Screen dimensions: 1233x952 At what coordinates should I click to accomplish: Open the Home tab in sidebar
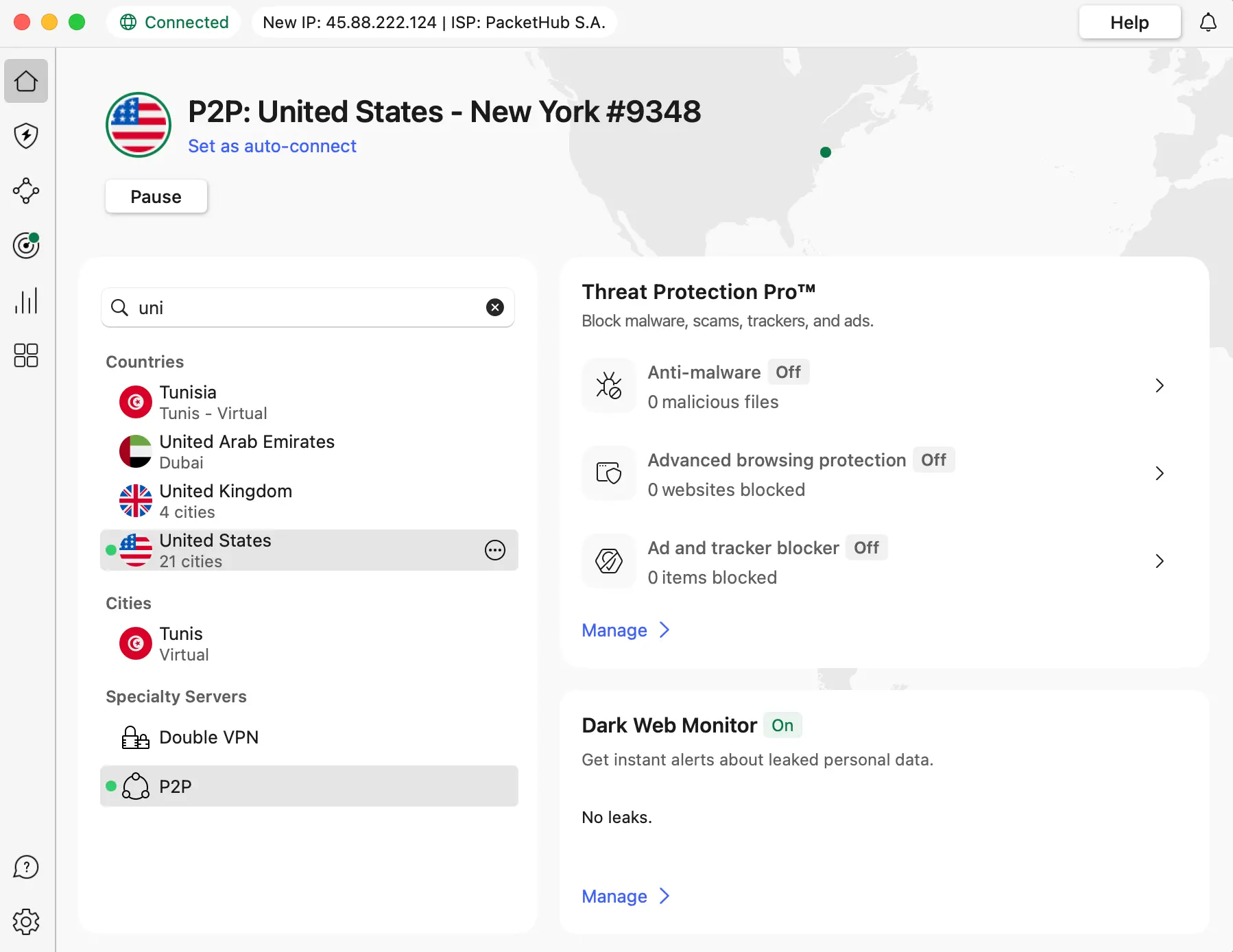point(26,81)
